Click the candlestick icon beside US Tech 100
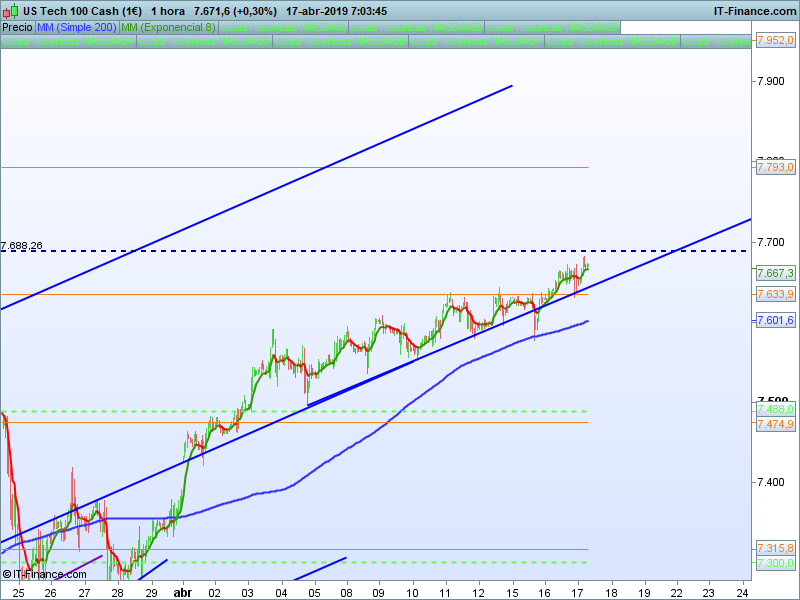 pos(10,11)
